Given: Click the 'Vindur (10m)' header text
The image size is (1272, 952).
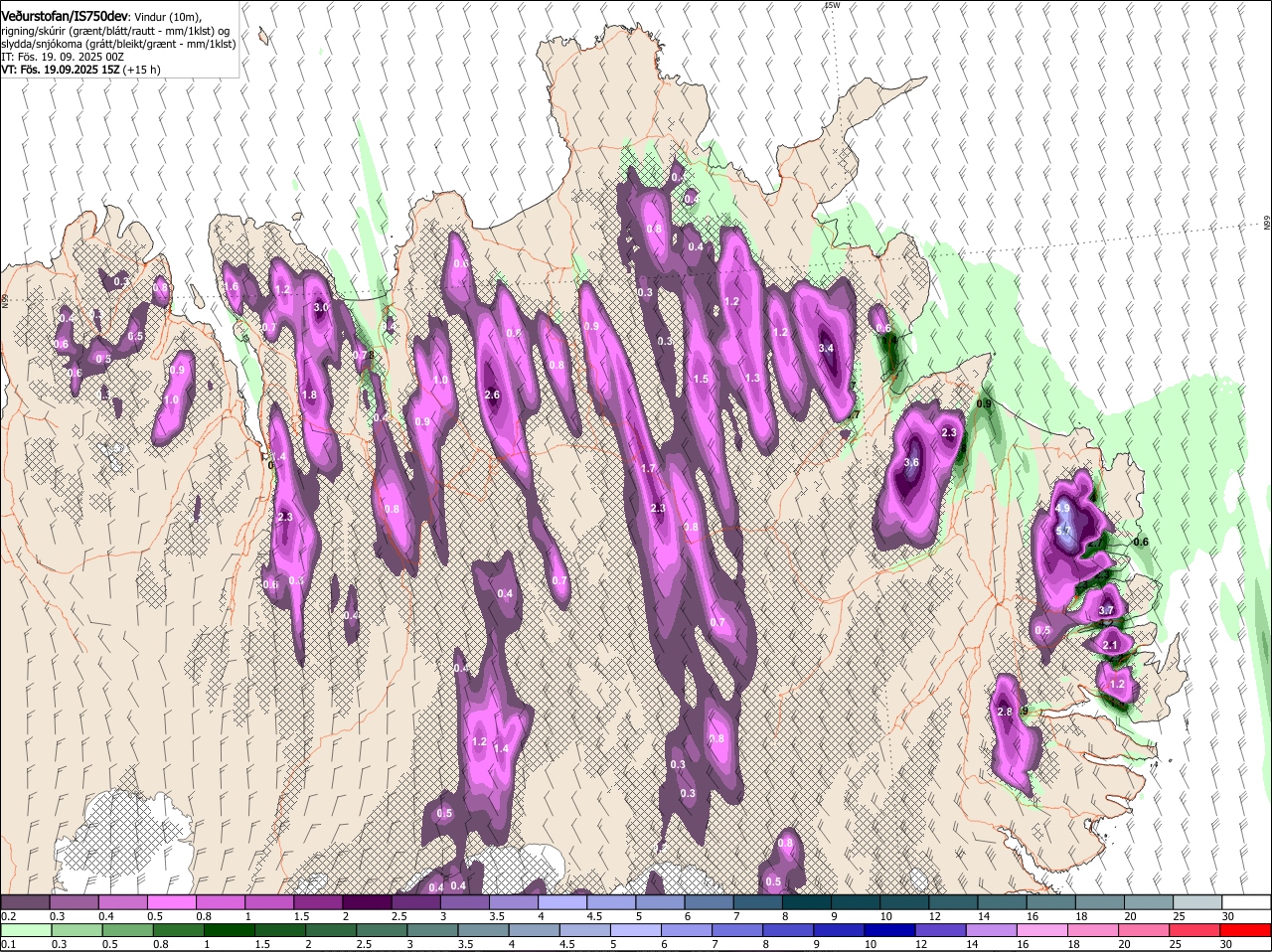Looking at the screenshot, I should 168,16.
